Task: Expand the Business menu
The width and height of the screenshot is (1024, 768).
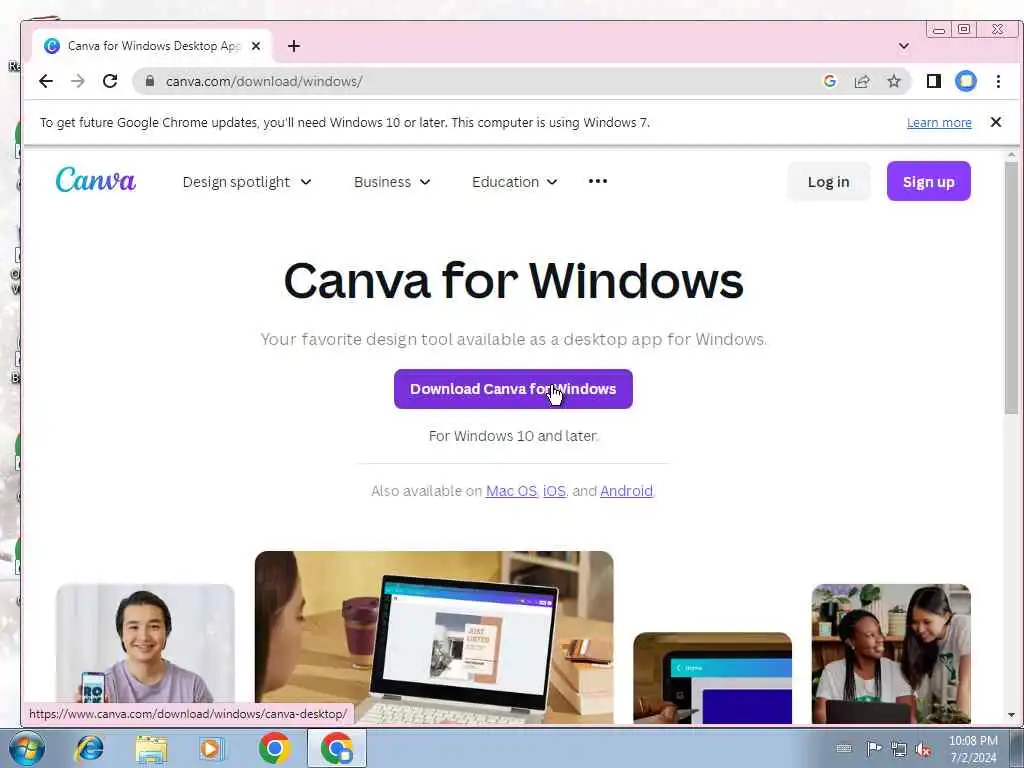Action: 392,182
